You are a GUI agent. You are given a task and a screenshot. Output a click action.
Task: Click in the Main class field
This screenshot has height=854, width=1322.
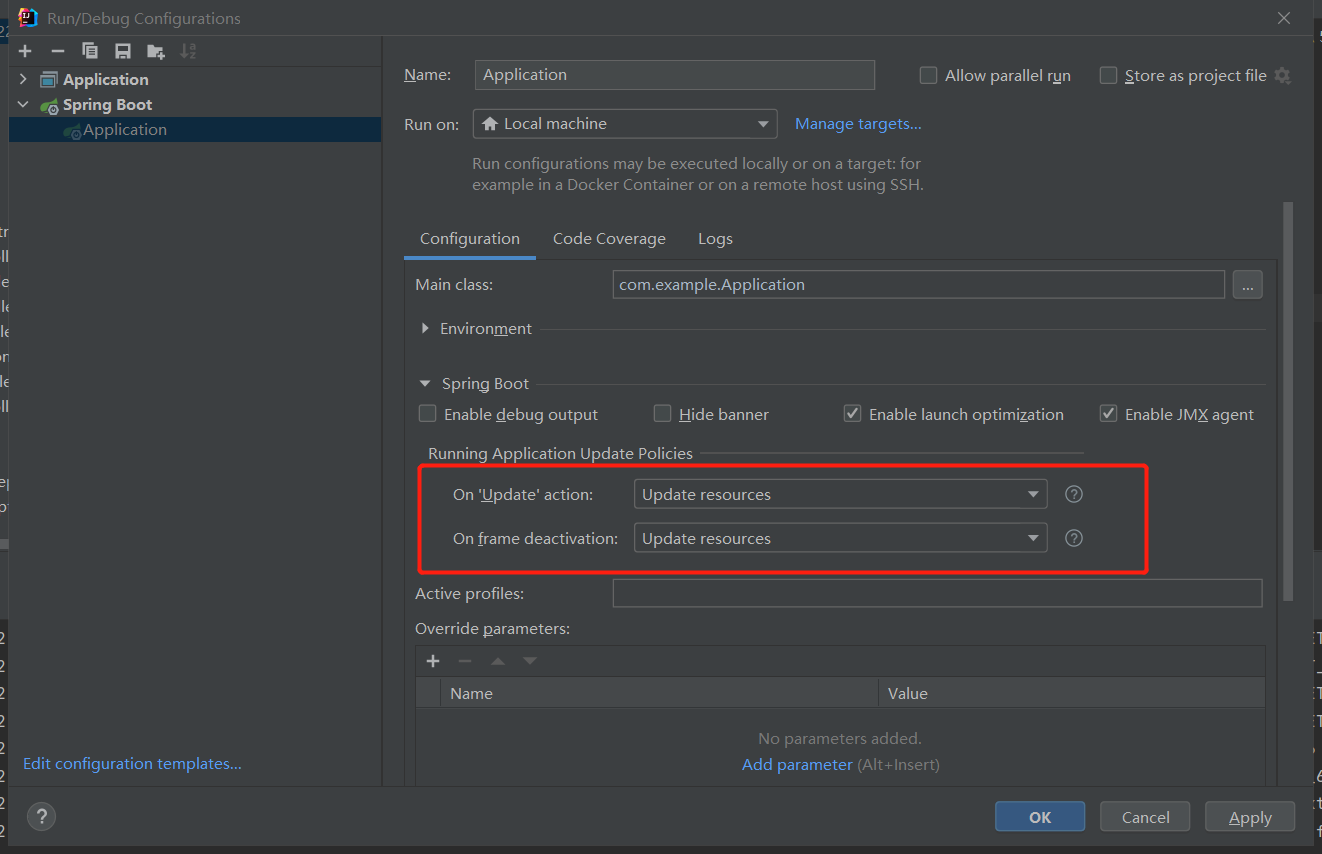(x=919, y=285)
